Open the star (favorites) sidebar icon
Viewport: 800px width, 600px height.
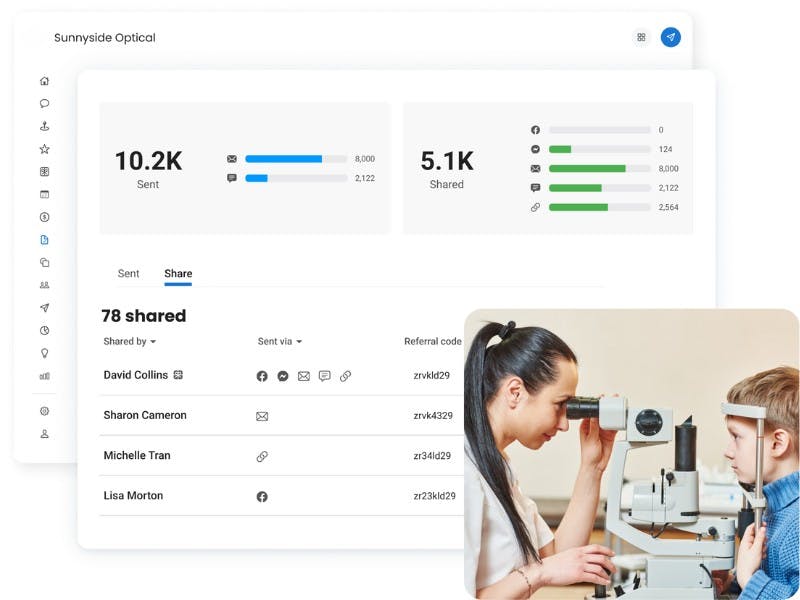click(44, 149)
